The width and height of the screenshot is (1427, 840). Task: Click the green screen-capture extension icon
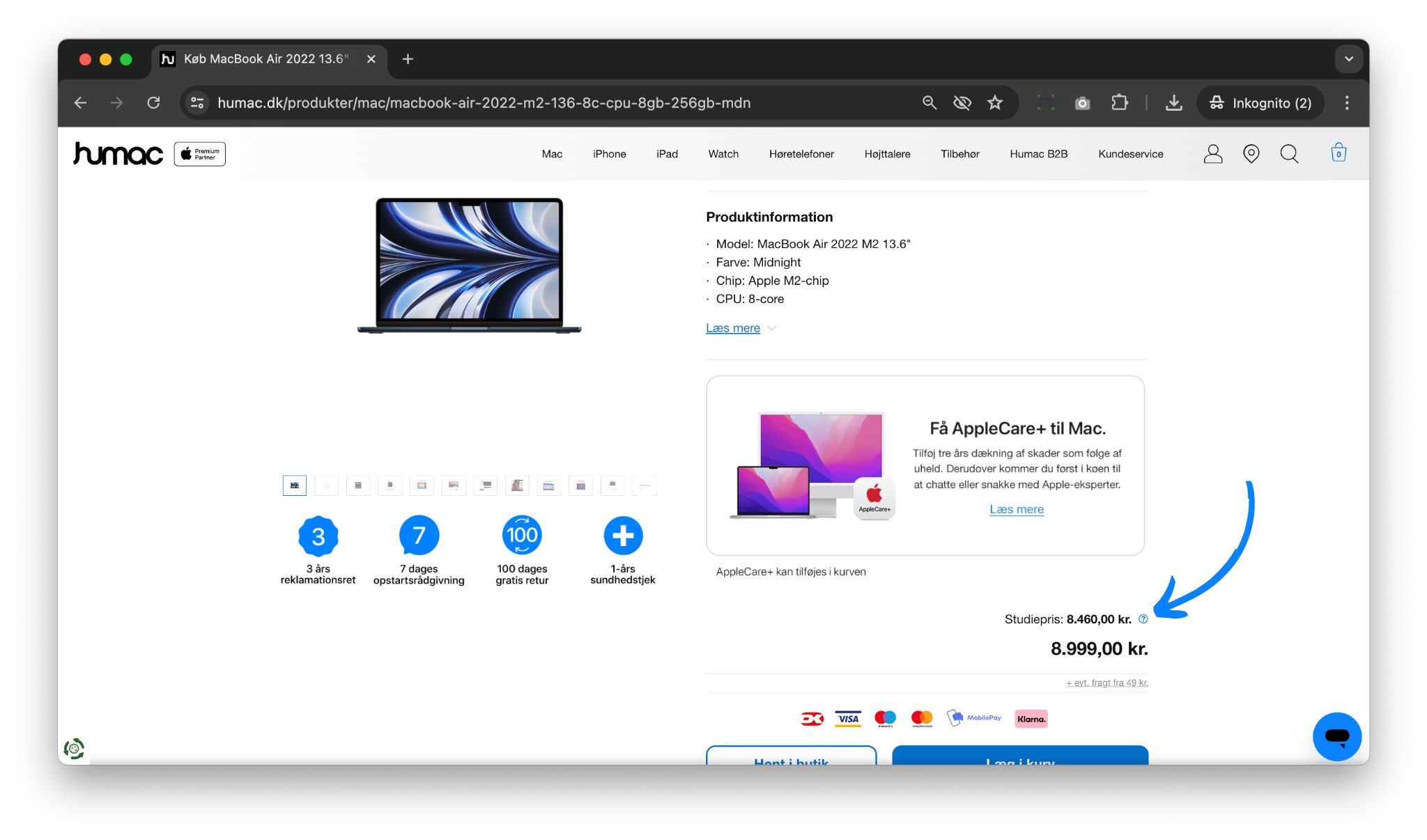pos(1045,103)
